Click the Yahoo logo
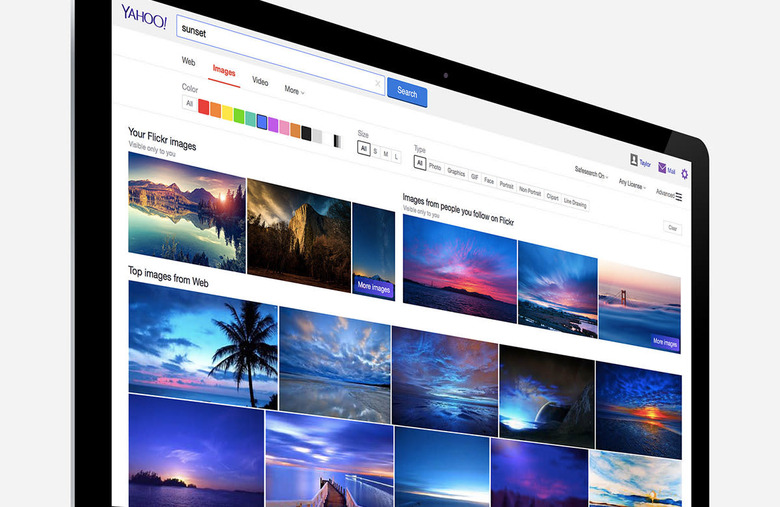This screenshot has width=780, height=507. [144, 14]
